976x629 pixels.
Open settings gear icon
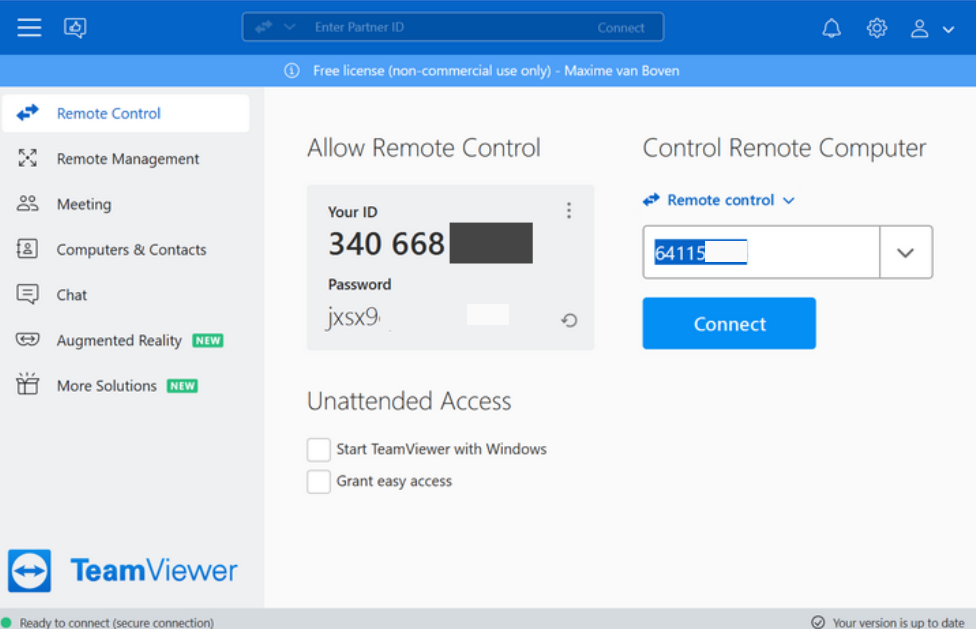click(x=877, y=28)
